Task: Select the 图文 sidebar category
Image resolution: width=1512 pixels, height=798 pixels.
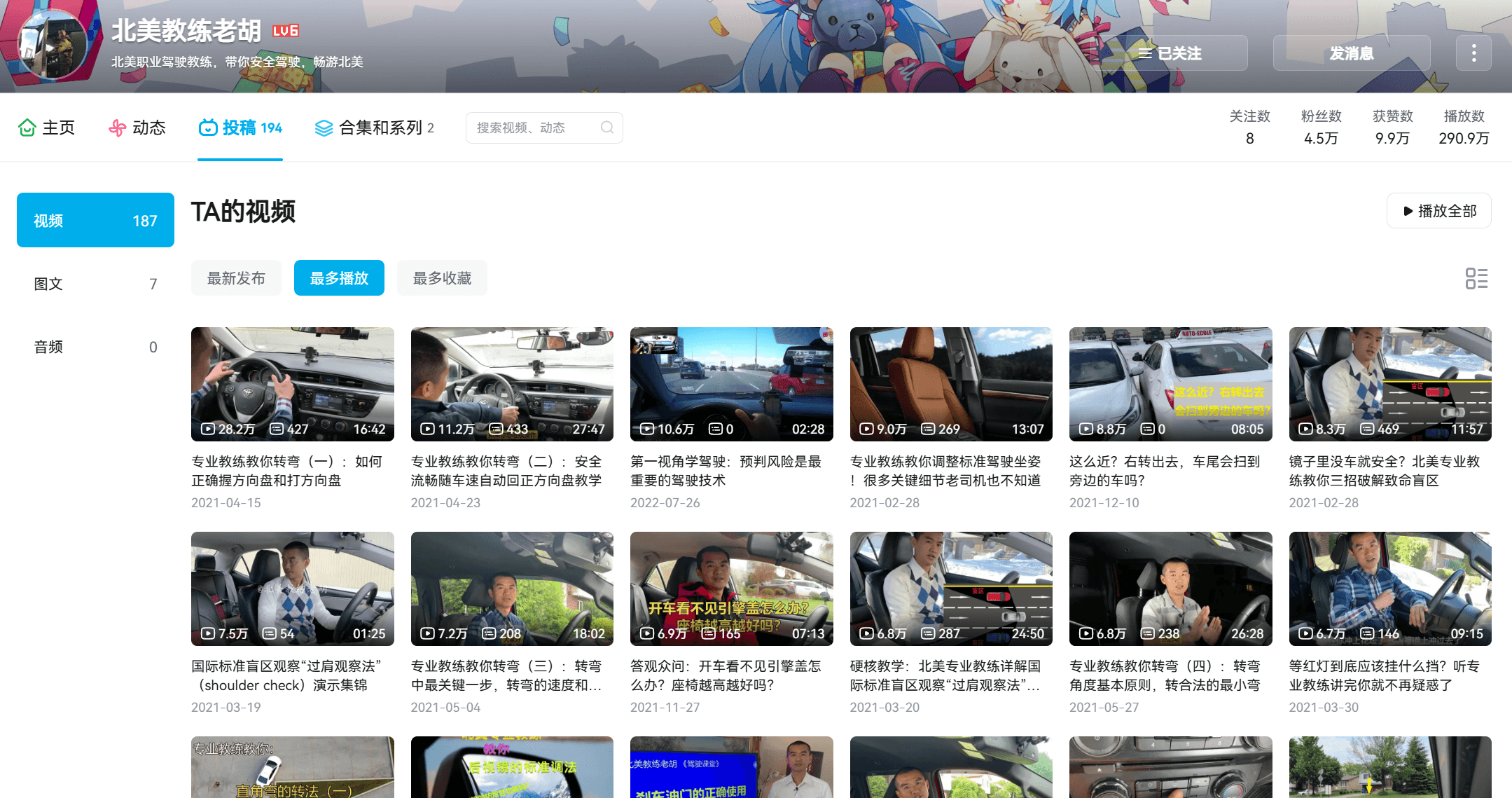Action: (x=95, y=284)
